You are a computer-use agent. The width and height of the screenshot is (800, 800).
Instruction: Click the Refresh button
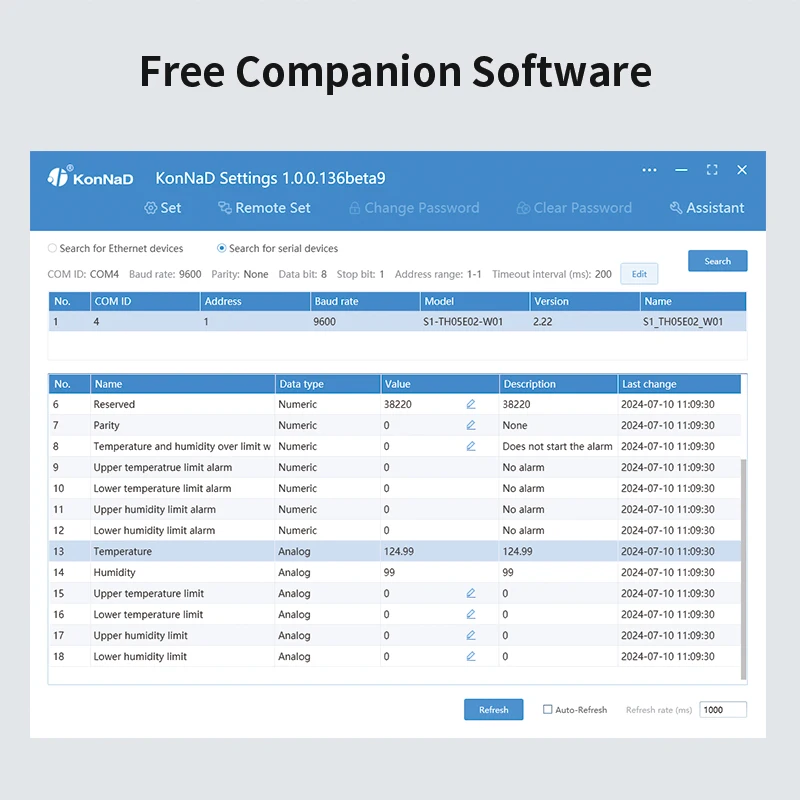pos(493,709)
